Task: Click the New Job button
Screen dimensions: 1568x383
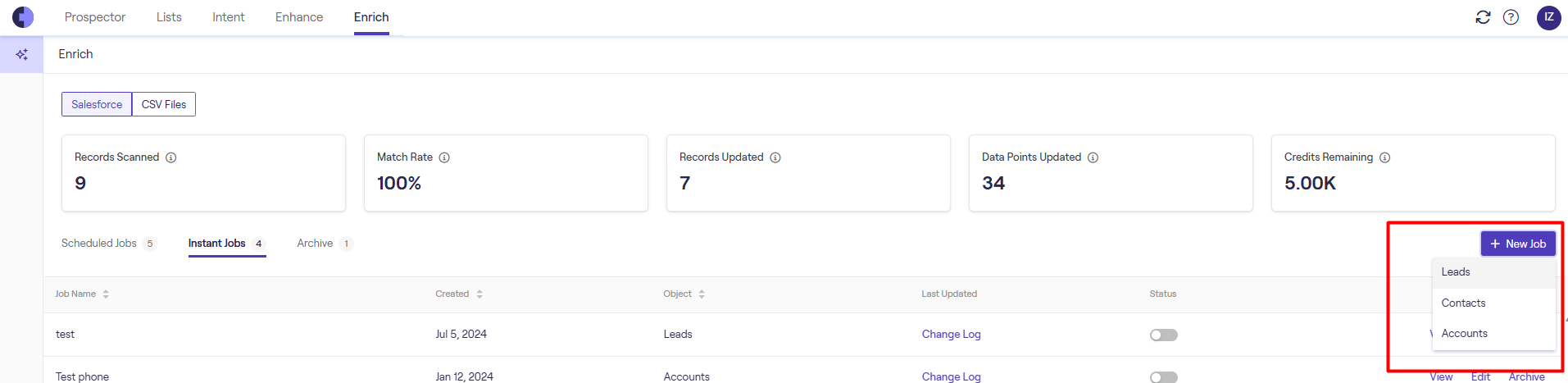Action: [1517, 244]
